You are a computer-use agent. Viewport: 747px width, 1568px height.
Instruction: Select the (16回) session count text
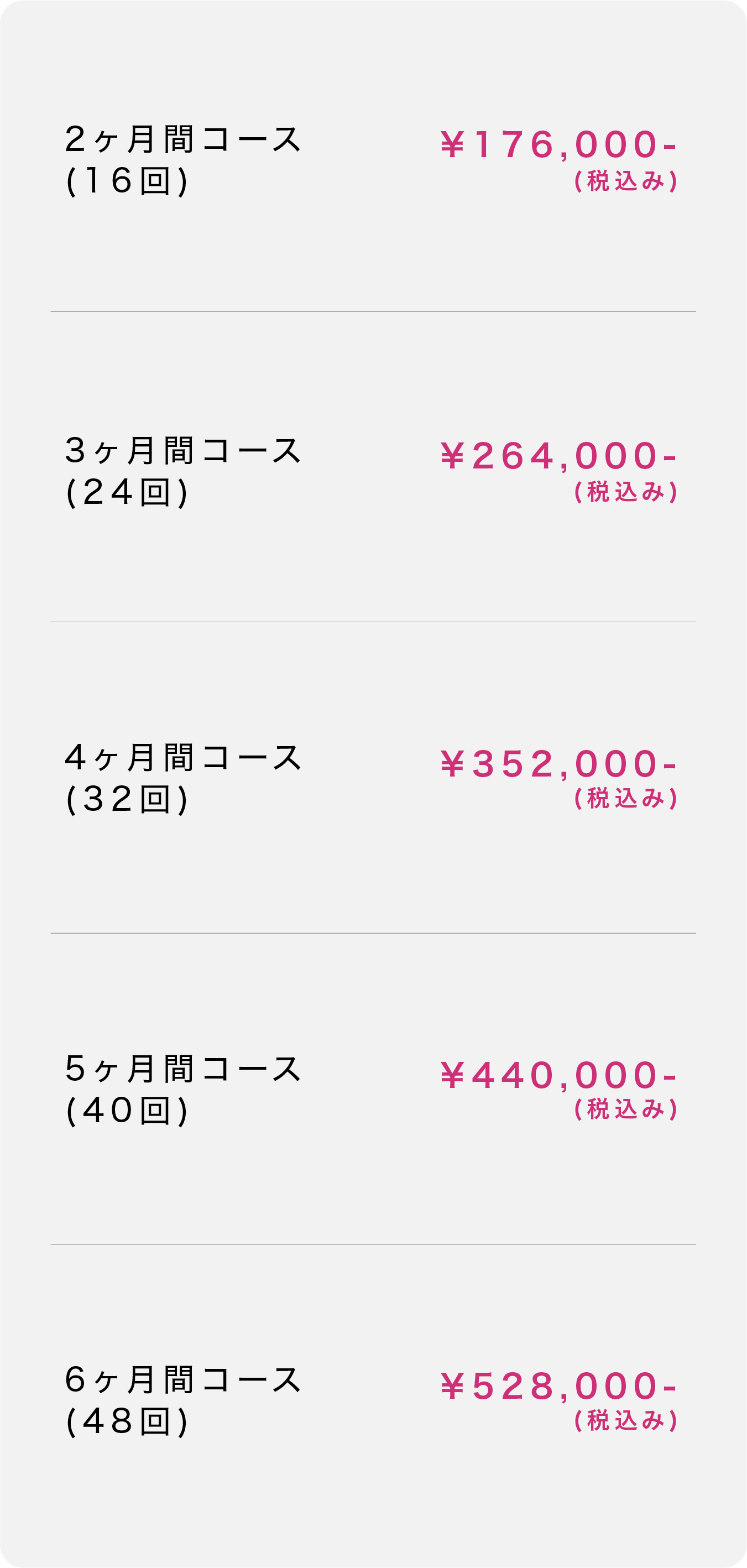click(127, 181)
